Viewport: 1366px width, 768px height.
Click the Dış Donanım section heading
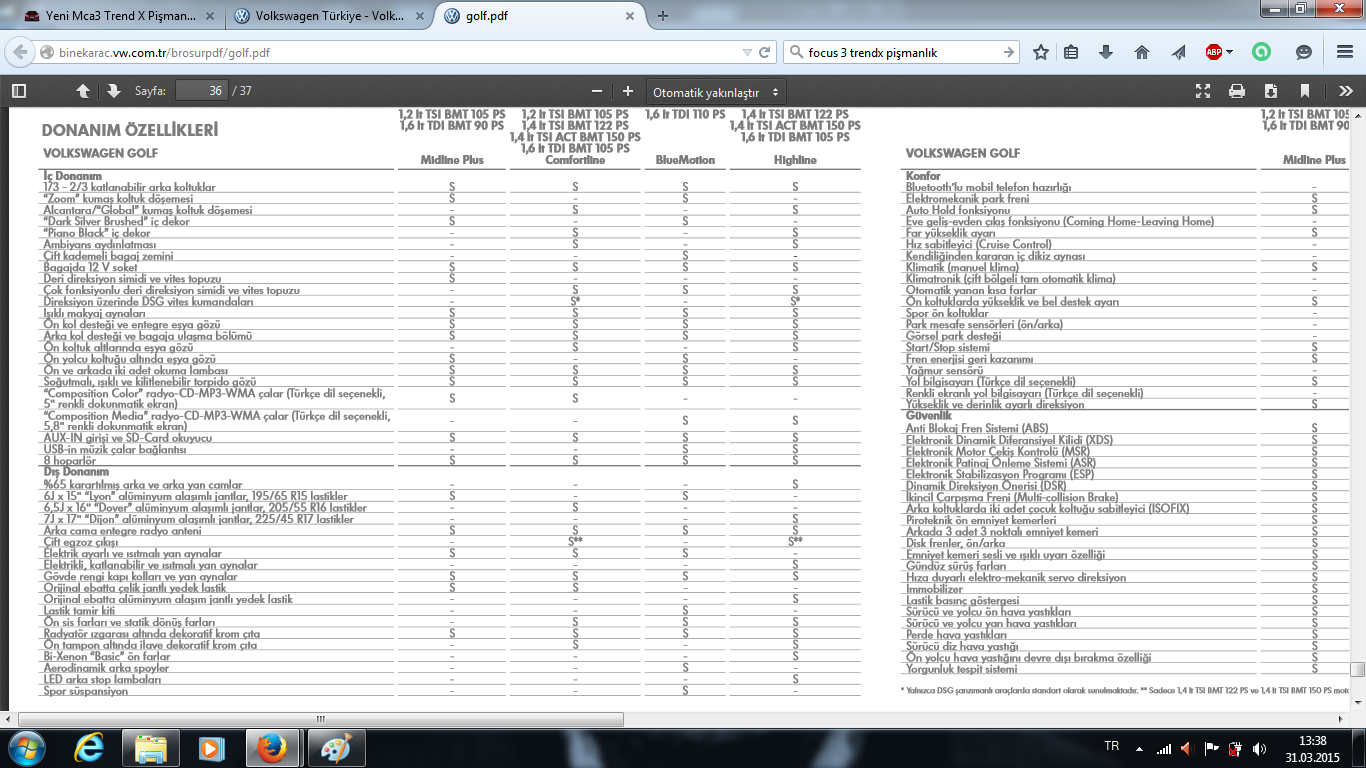76,472
